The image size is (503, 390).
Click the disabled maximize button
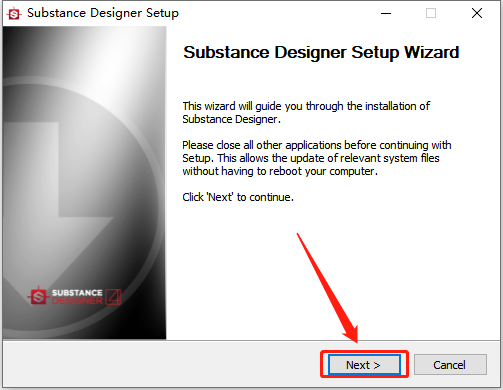431,13
